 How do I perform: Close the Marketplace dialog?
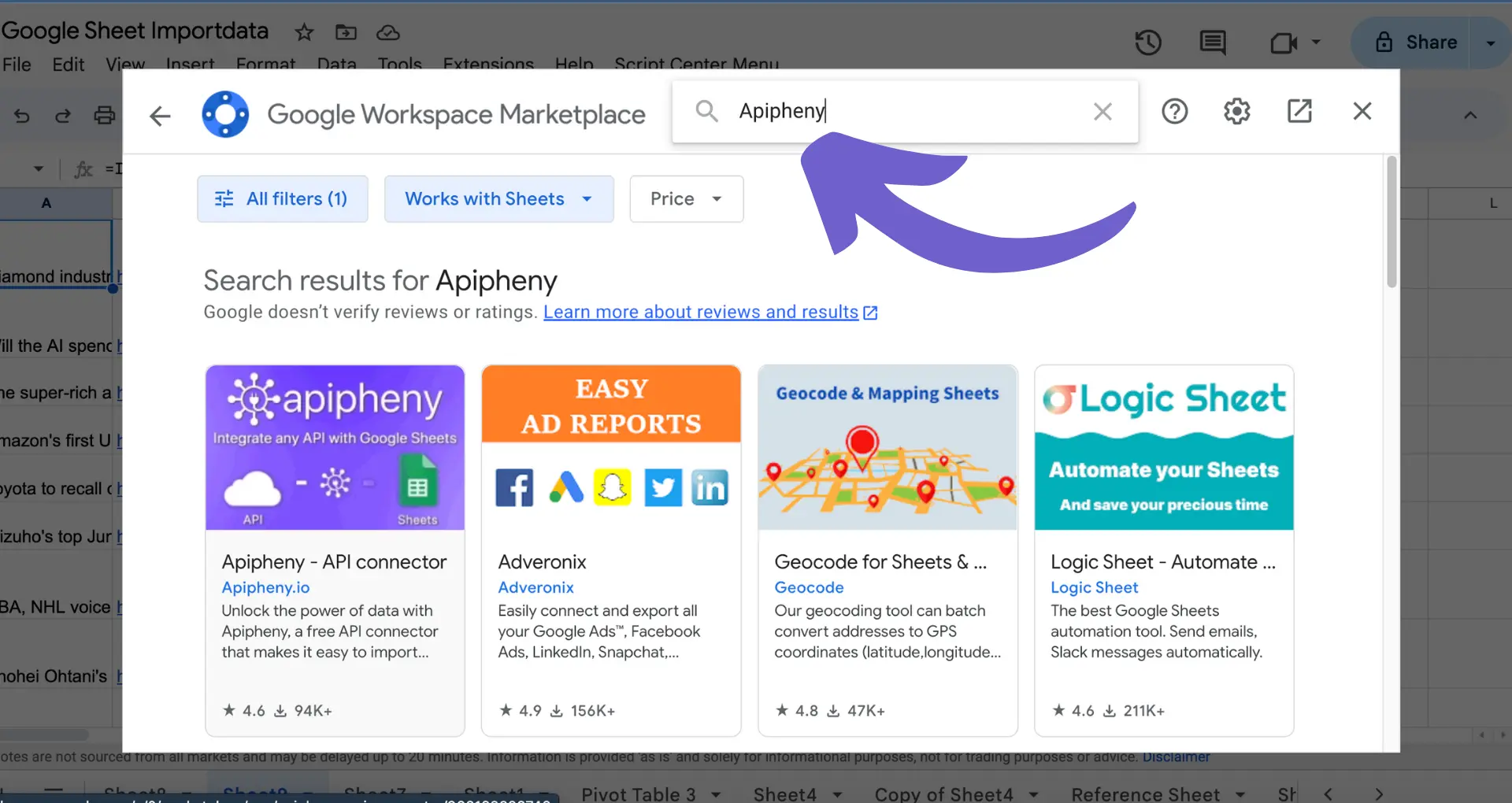tap(1362, 111)
